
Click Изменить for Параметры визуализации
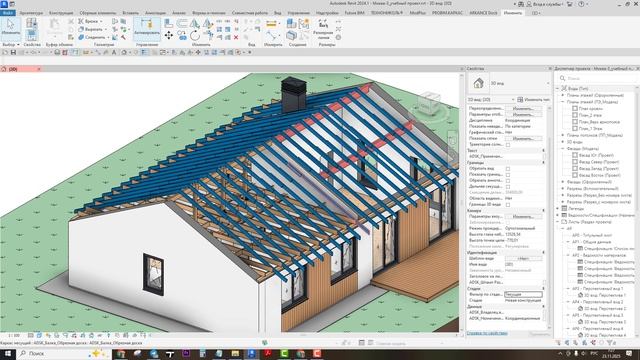523,216
